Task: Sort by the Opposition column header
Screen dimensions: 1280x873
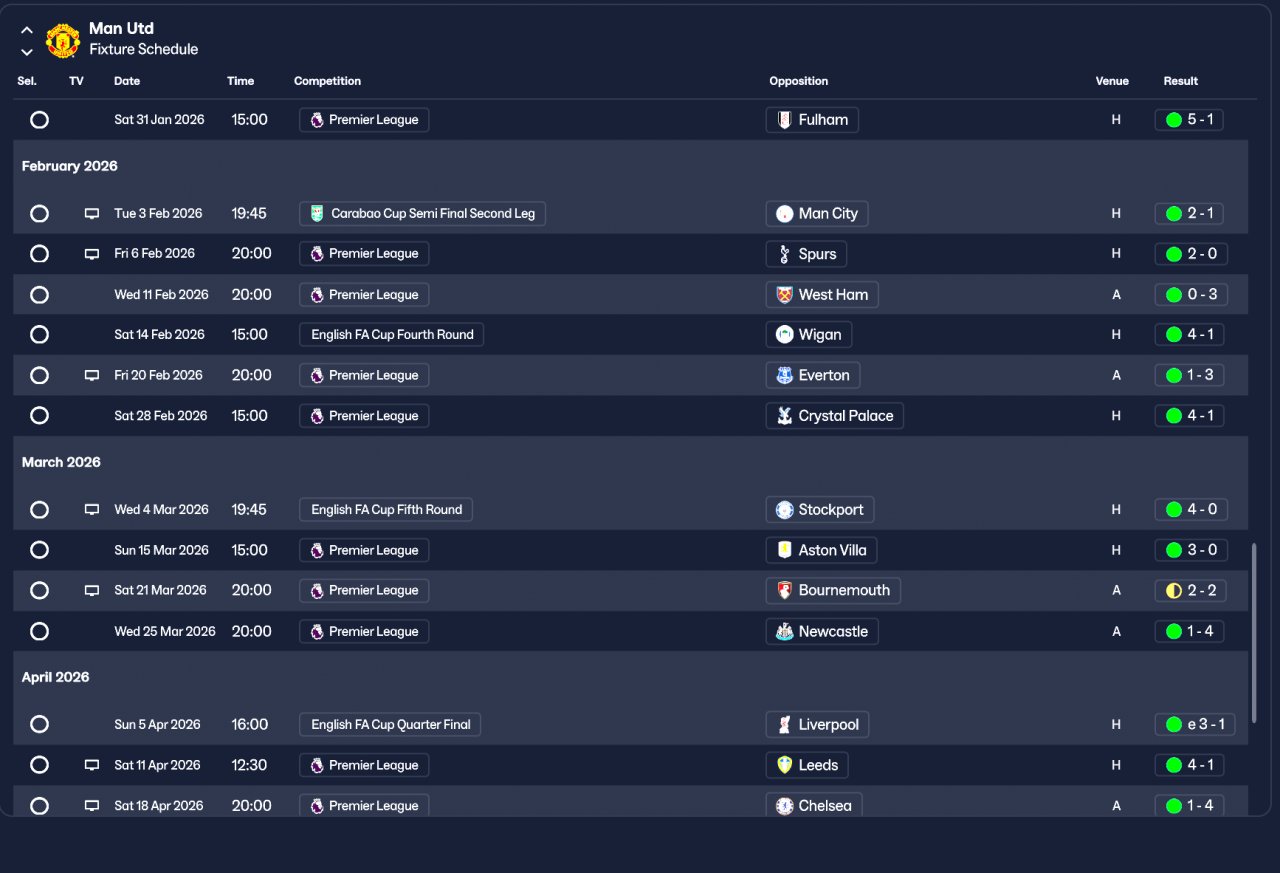Action: 798,81
